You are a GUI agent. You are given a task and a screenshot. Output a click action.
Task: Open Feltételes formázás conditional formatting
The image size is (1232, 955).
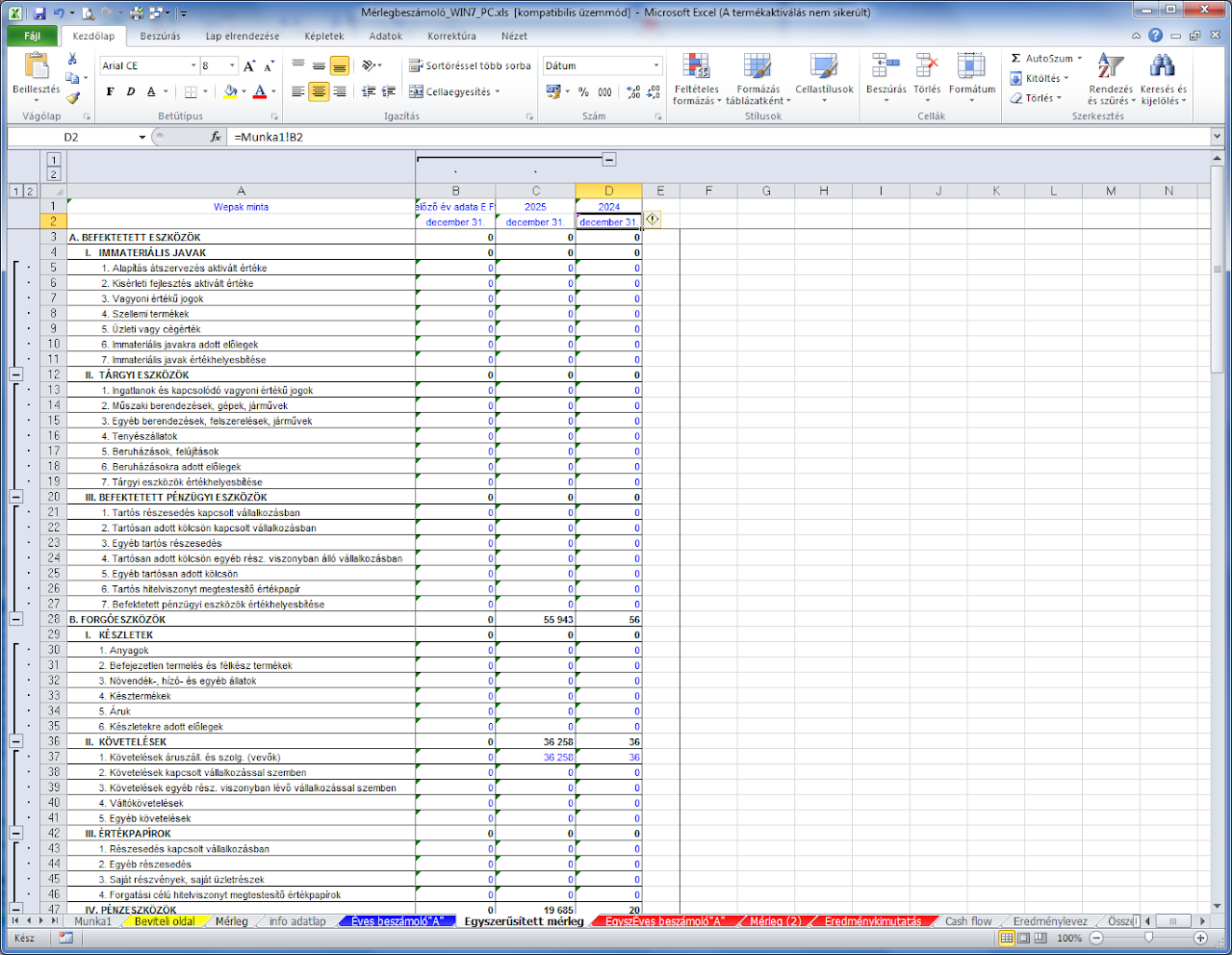pos(696,79)
